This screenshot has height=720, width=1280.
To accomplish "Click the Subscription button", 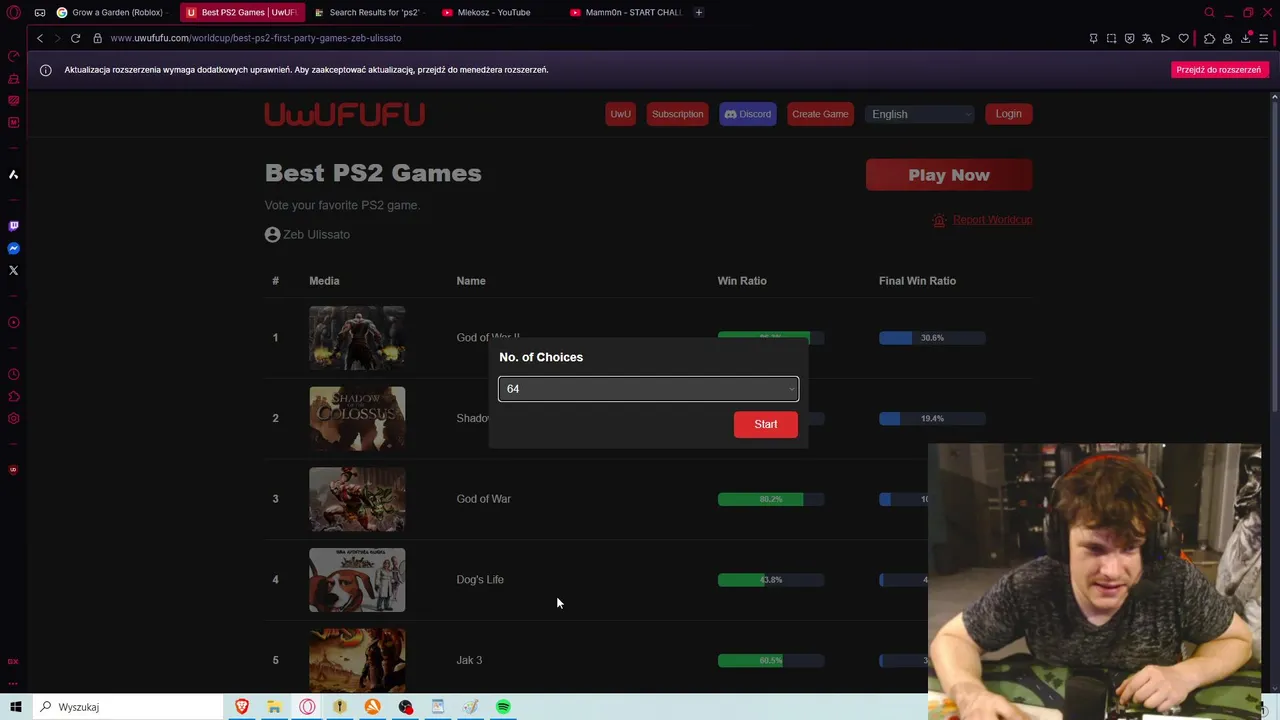I will click(x=678, y=114).
